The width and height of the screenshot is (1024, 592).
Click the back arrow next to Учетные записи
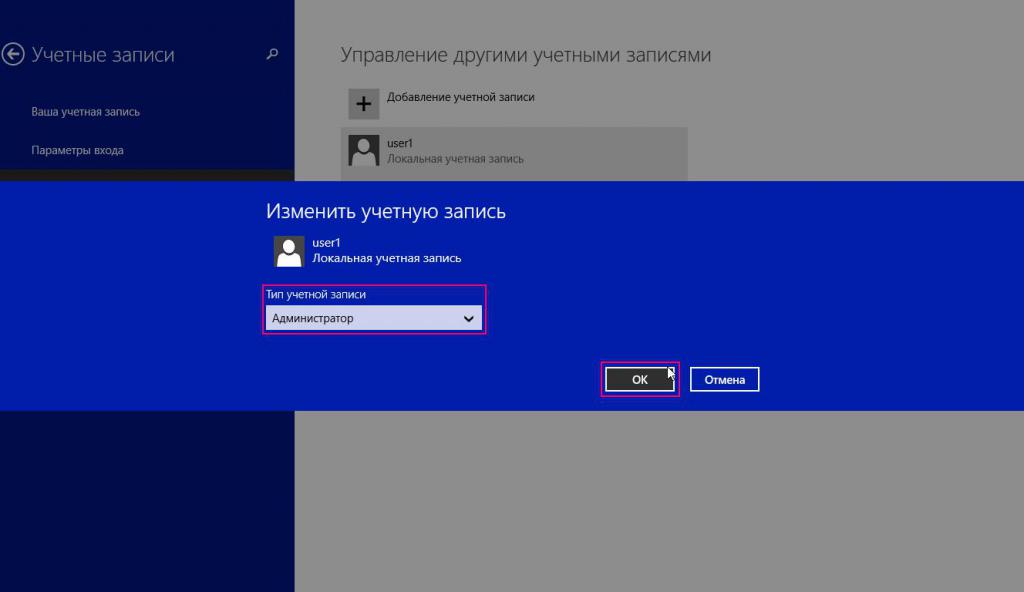12,54
